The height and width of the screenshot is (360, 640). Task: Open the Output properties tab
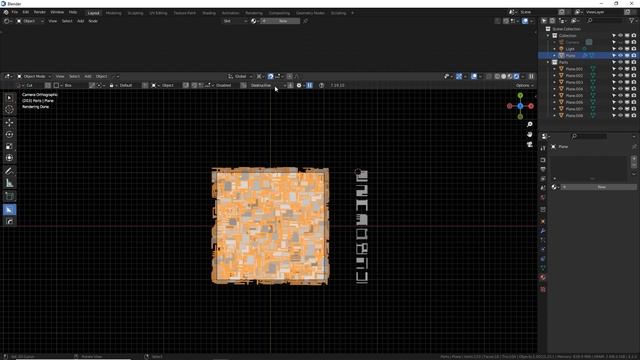point(543,169)
